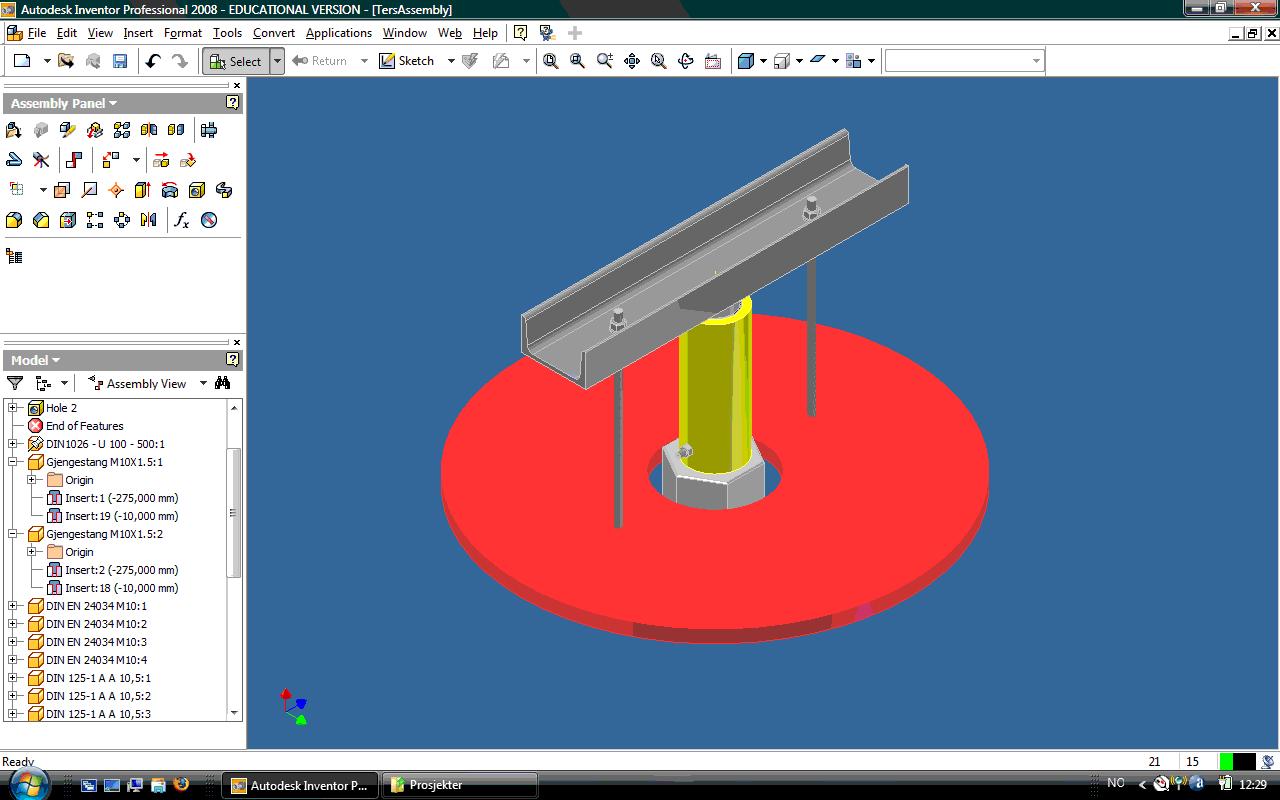
Task: Open the Convert menu
Action: 274,33
